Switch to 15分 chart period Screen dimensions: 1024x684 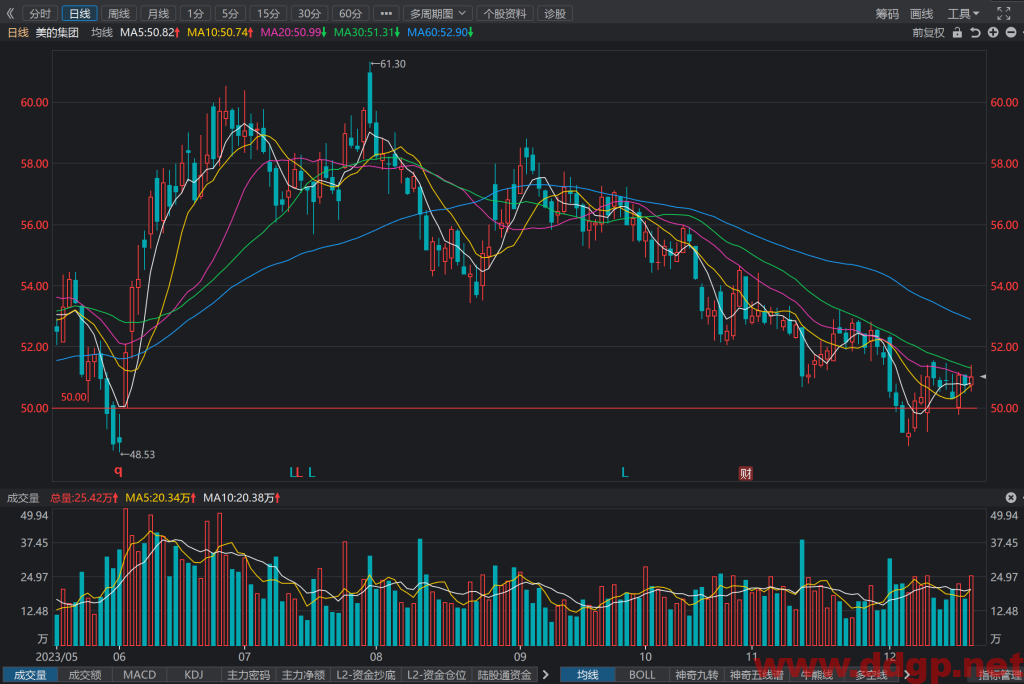[x=268, y=14]
